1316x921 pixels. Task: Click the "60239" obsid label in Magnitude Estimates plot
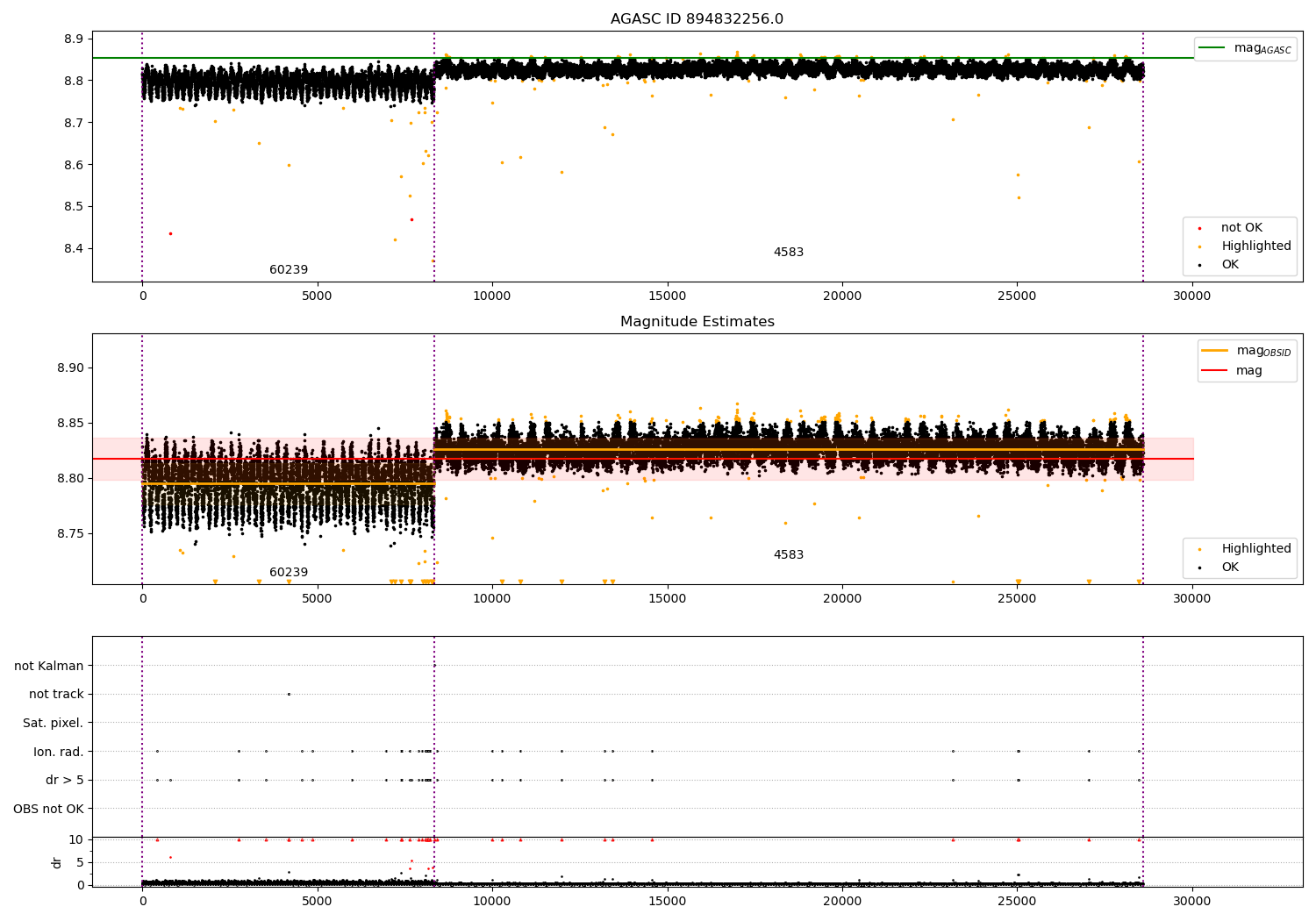289,573
